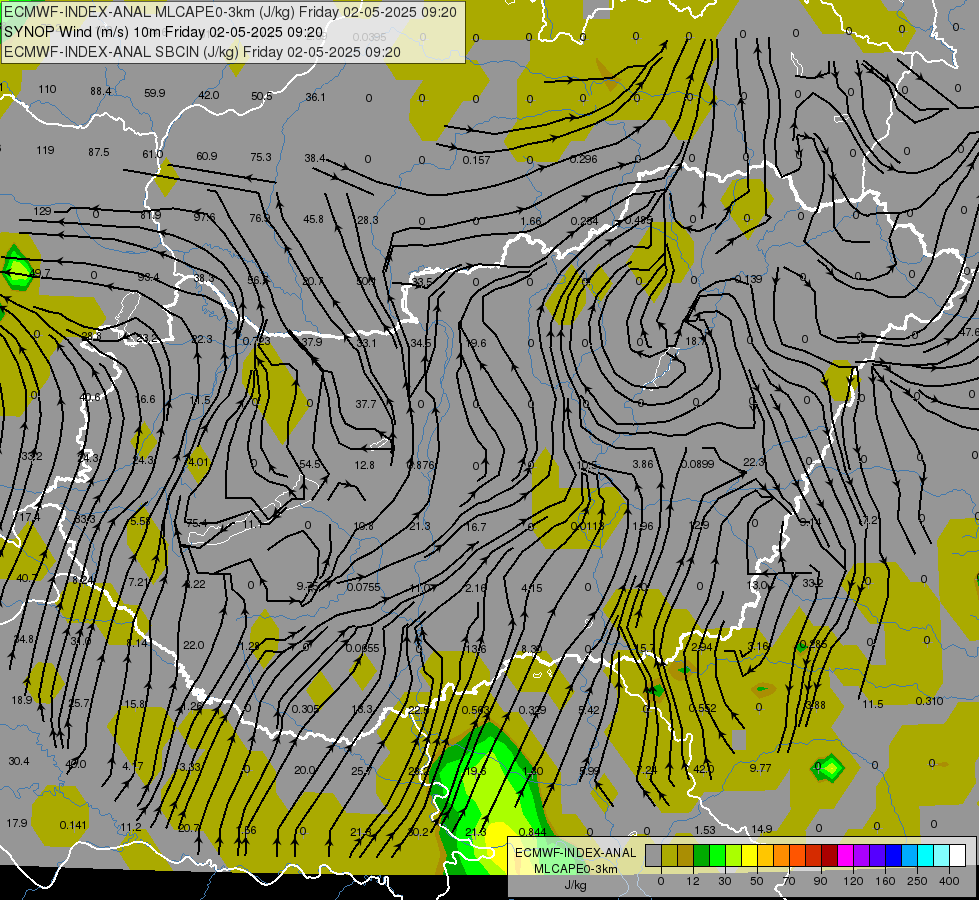Image resolution: width=979 pixels, height=900 pixels.
Task: Click the SBCIN value 30.4
Action: (19, 761)
